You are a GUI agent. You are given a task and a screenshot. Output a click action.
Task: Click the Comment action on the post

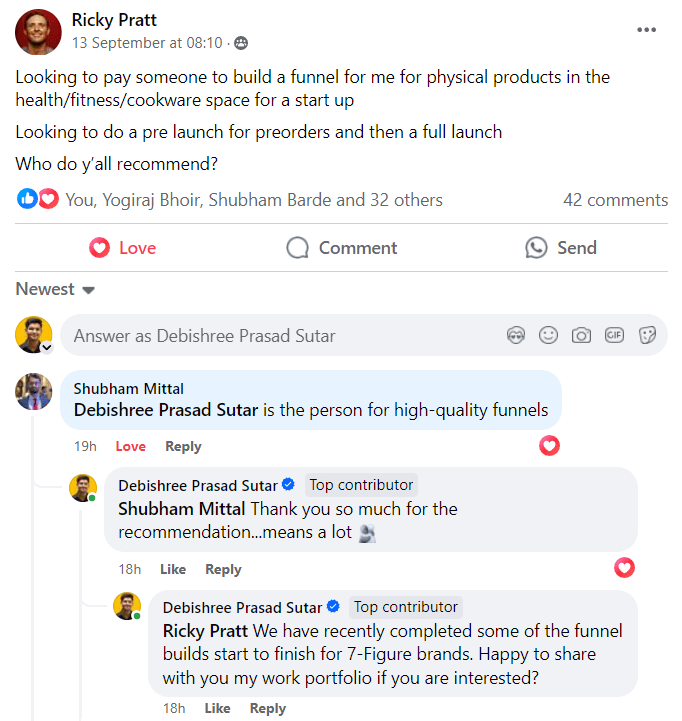click(x=341, y=248)
